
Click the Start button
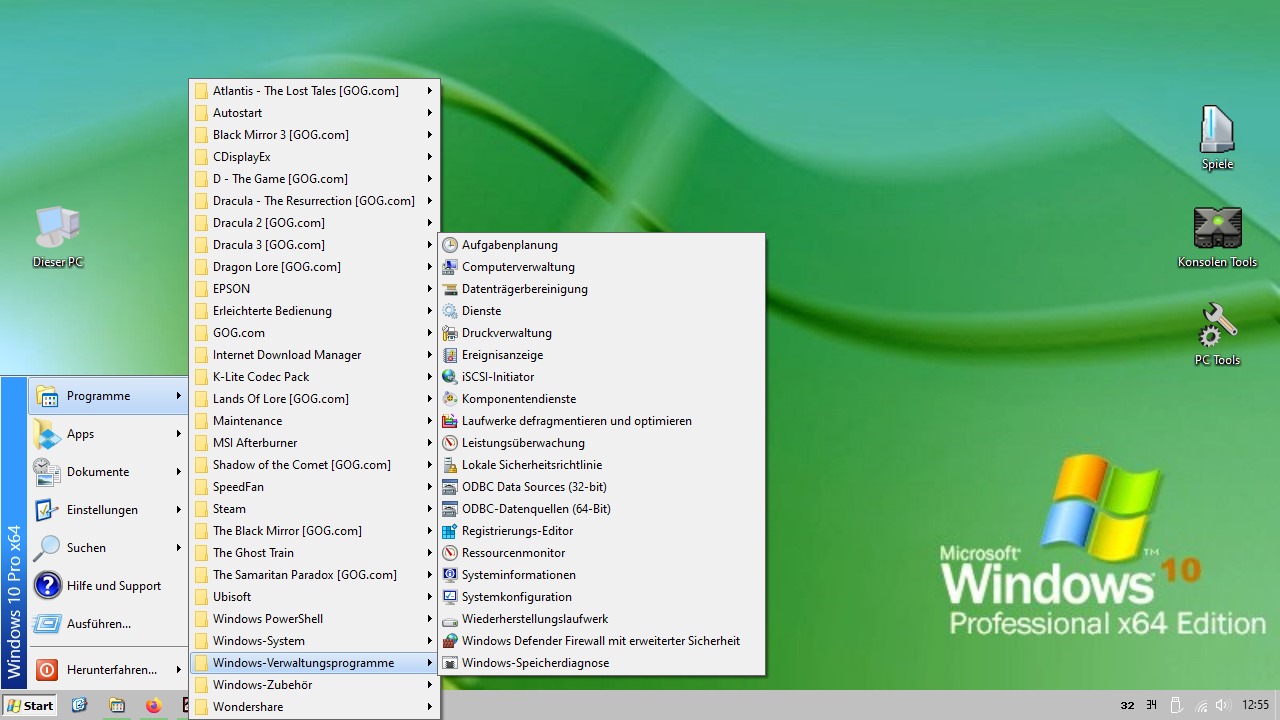[x=30, y=705]
